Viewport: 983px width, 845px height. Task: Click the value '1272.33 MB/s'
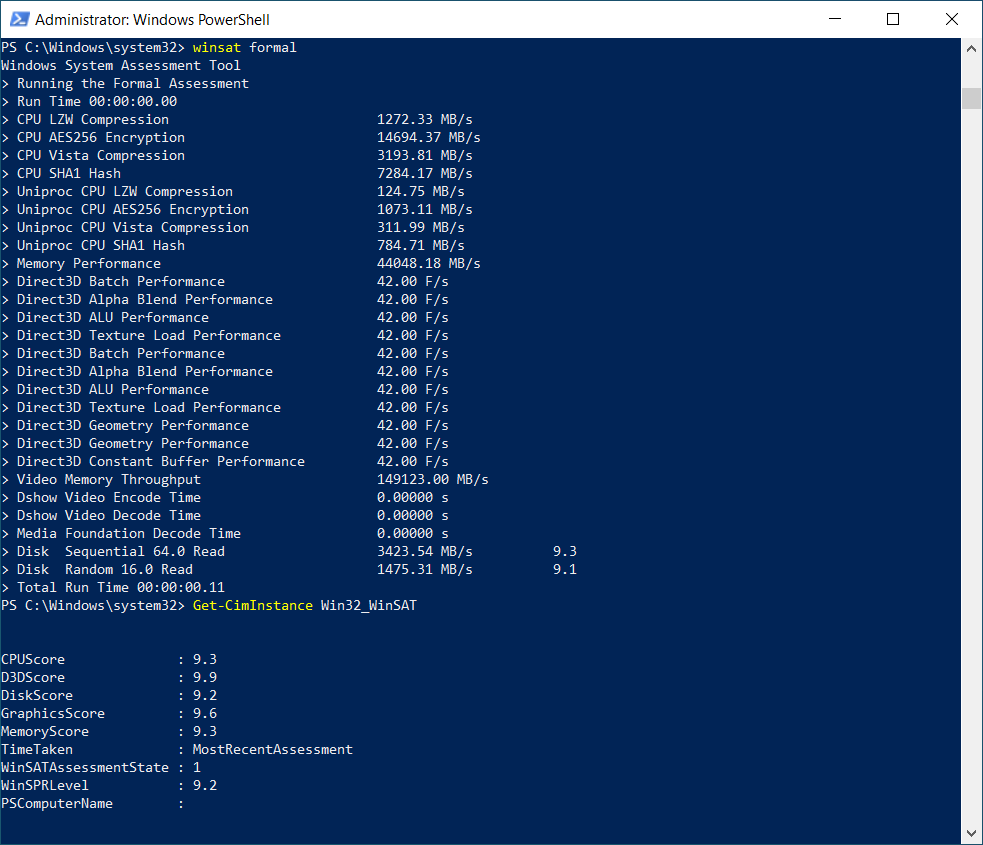coord(424,120)
